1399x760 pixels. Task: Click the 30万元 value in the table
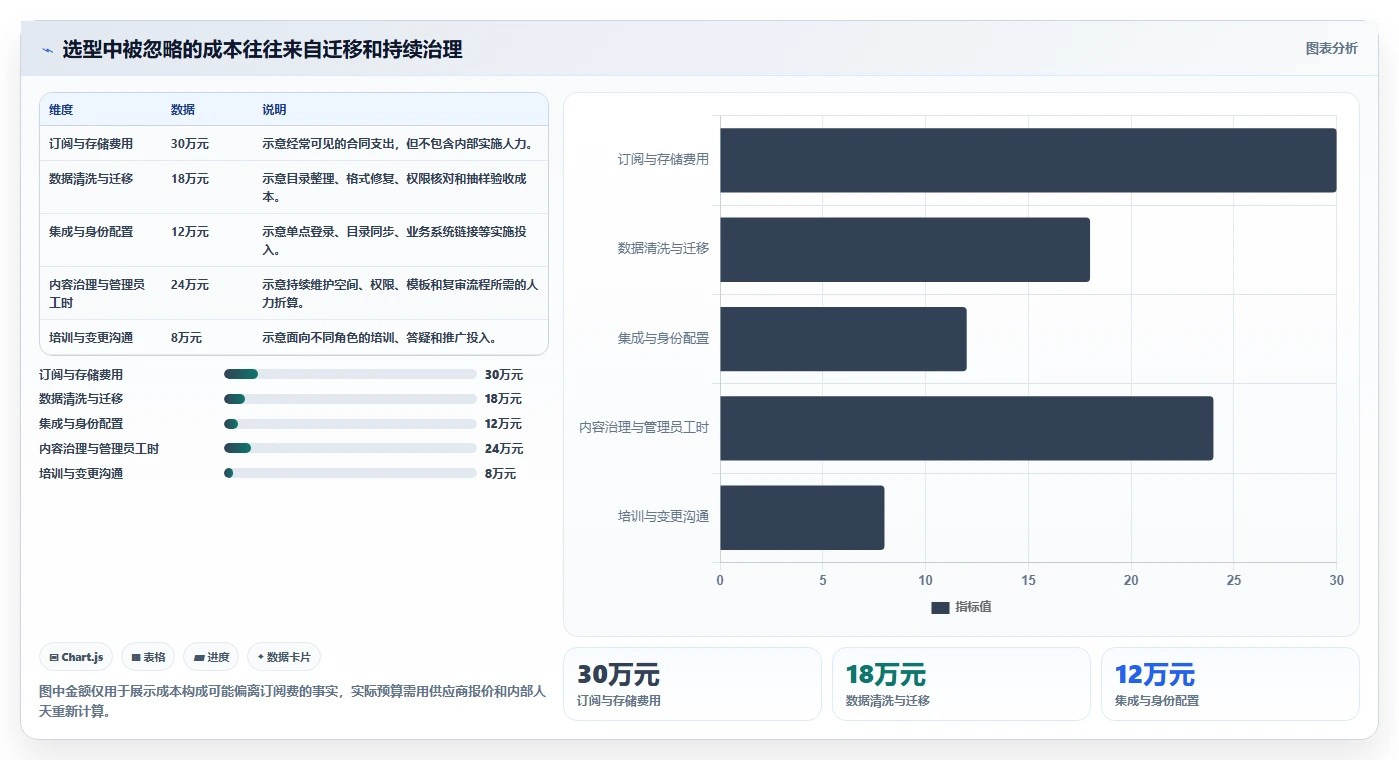[190, 144]
